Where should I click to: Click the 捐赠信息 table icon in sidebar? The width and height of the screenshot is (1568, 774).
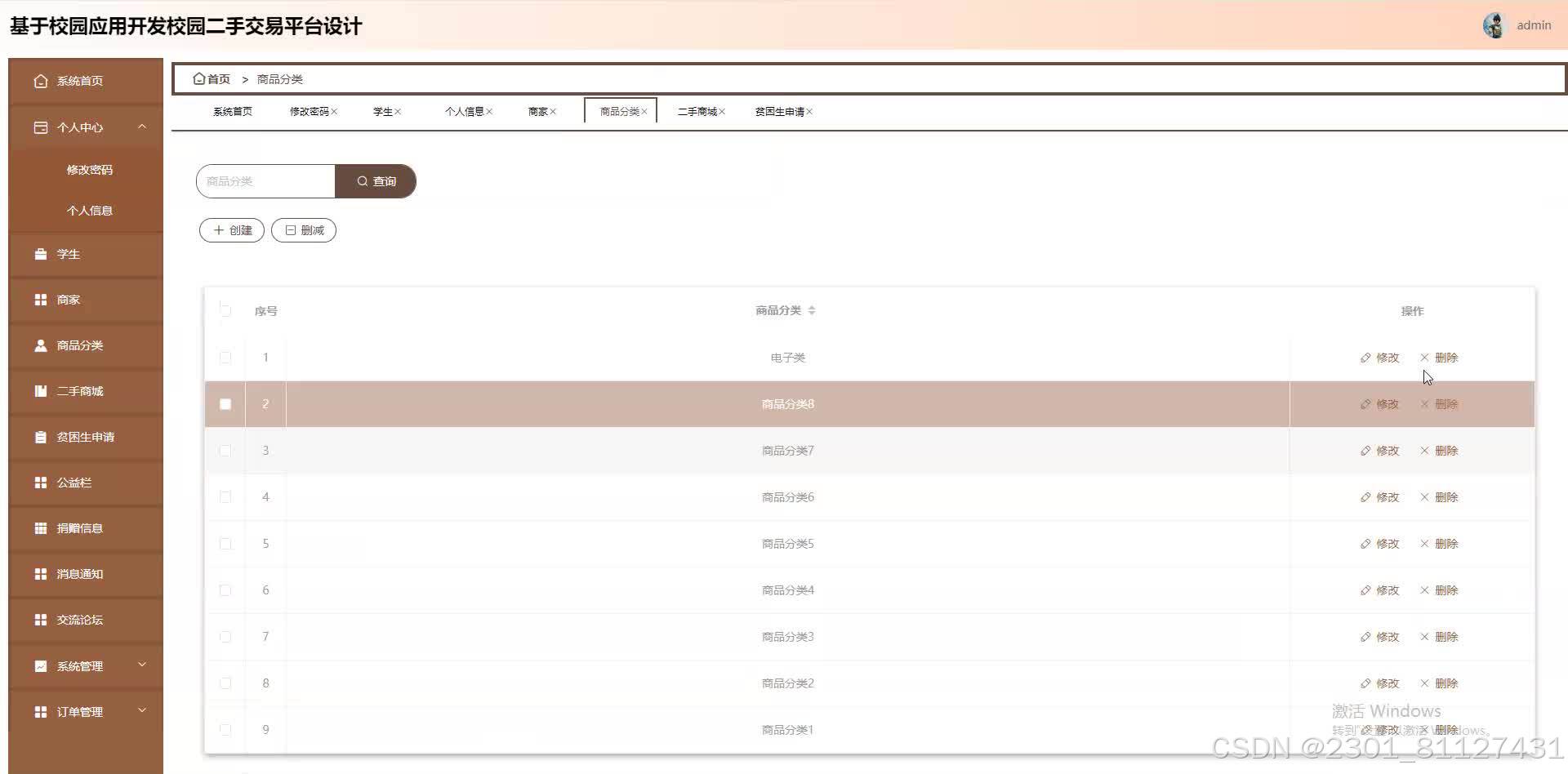pos(41,528)
